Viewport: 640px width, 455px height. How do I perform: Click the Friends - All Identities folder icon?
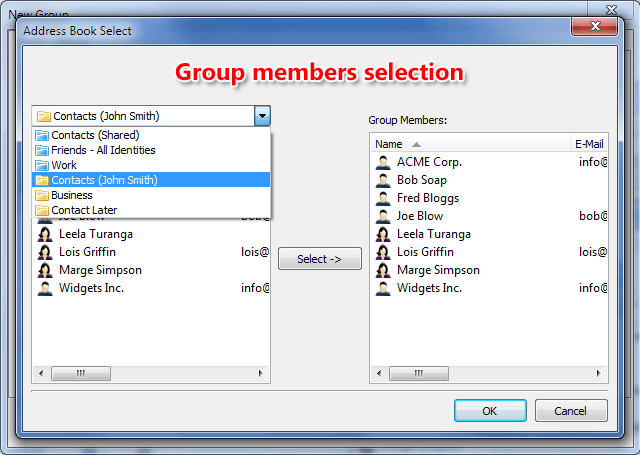coord(42,150)
